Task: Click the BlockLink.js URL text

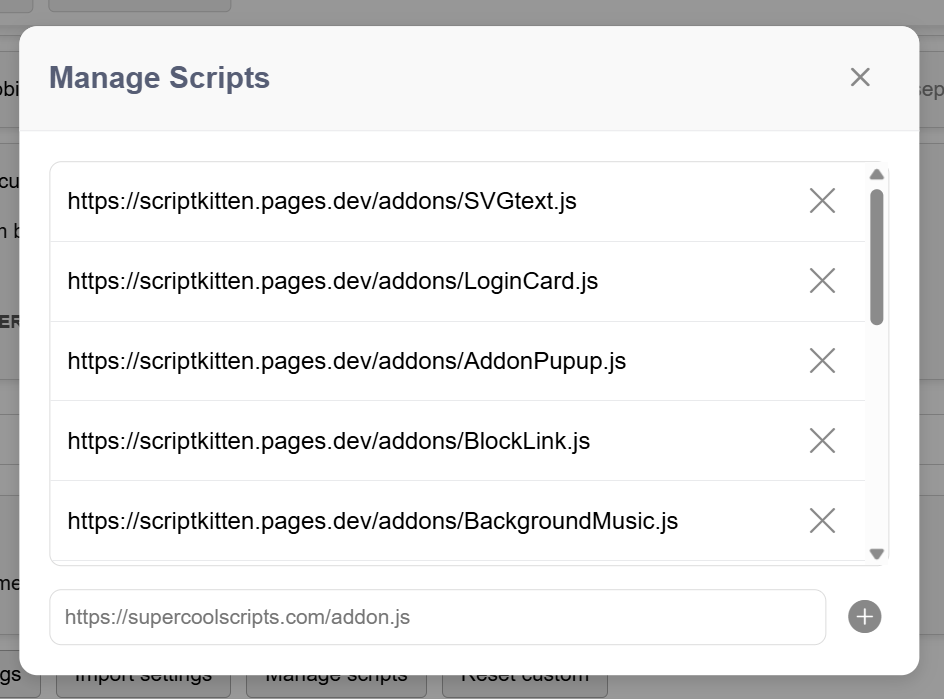Action: point(328,441)
